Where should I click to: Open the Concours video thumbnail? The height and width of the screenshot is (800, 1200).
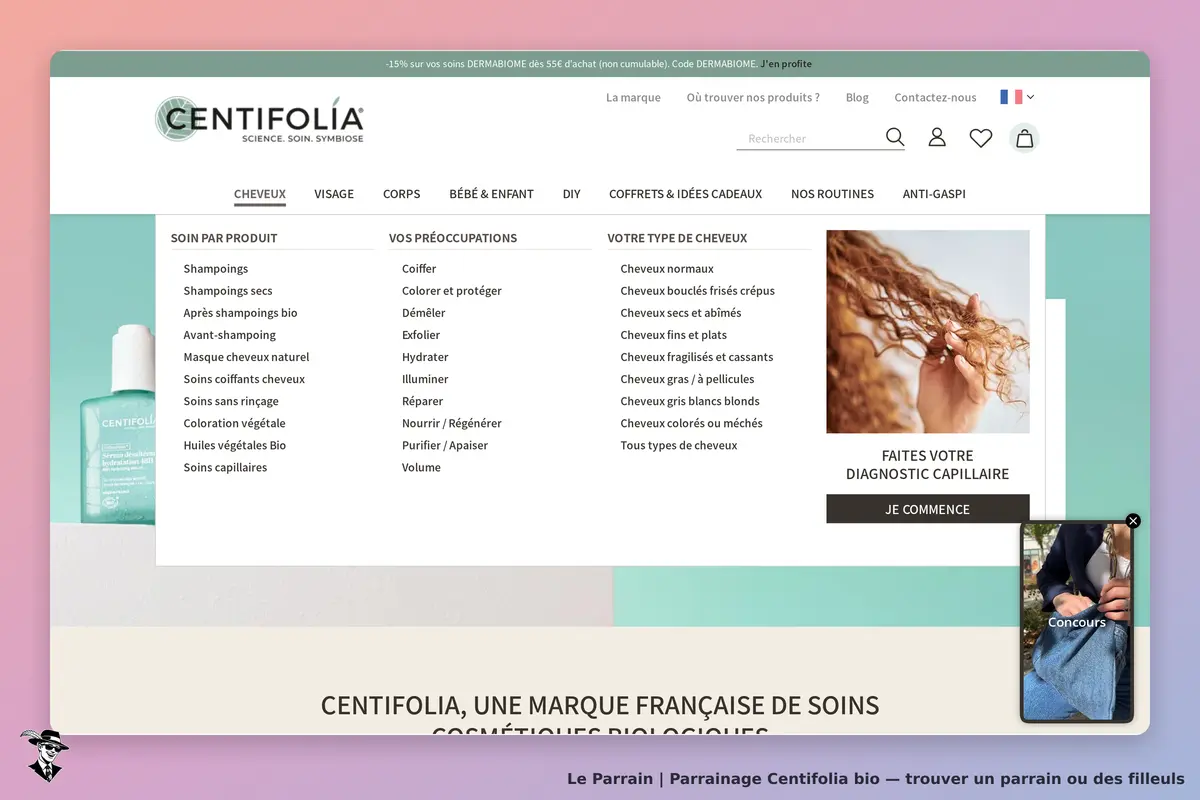click(1077, 622)
